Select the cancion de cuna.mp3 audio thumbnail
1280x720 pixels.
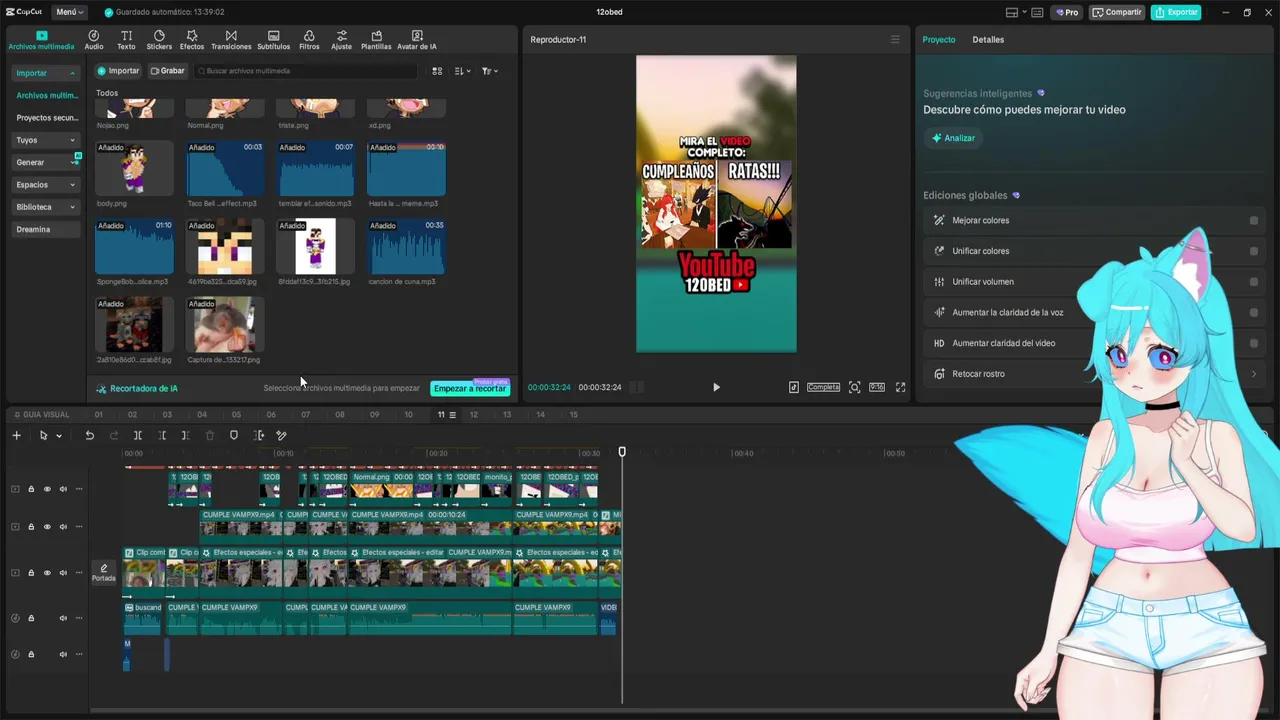(406, 247)
